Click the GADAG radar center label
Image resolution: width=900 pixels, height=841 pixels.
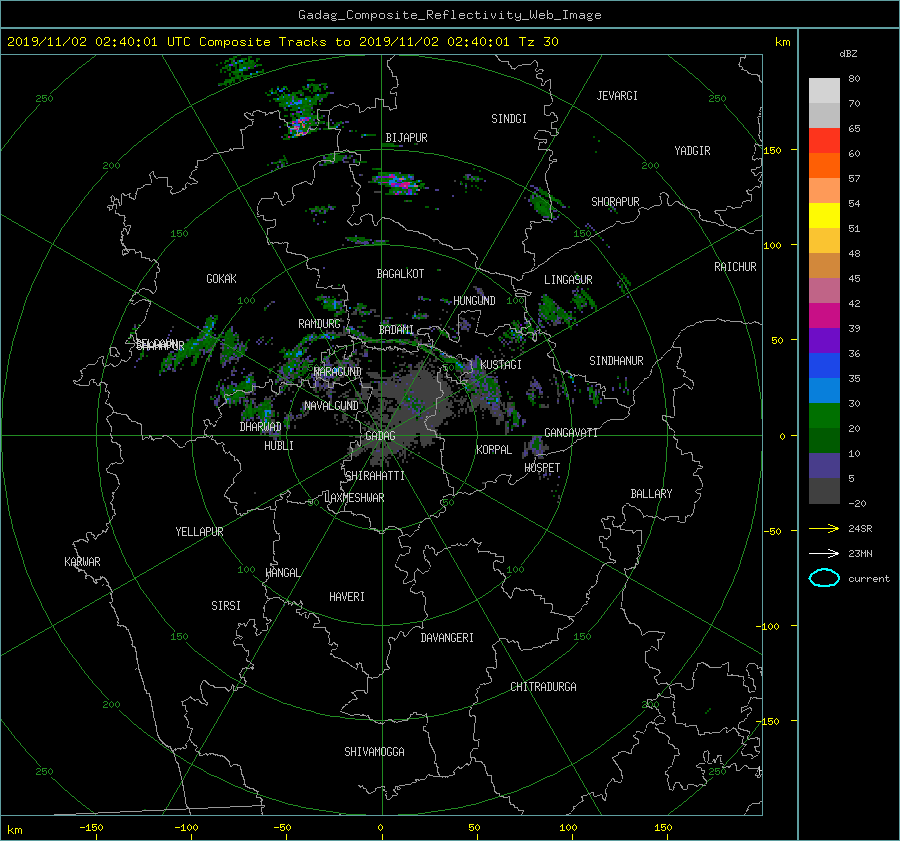[x=380, y=436]
